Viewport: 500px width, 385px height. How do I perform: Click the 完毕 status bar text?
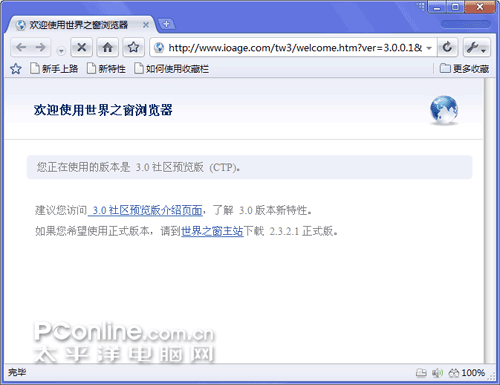[17, 372]
